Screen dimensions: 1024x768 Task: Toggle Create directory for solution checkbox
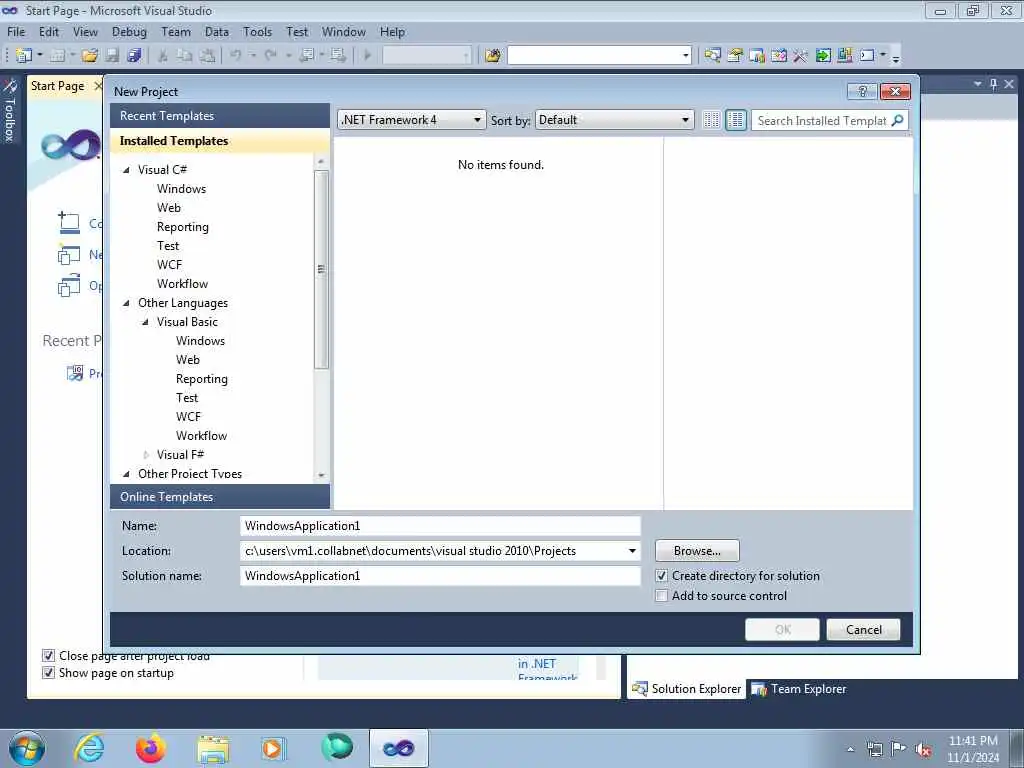662,575
